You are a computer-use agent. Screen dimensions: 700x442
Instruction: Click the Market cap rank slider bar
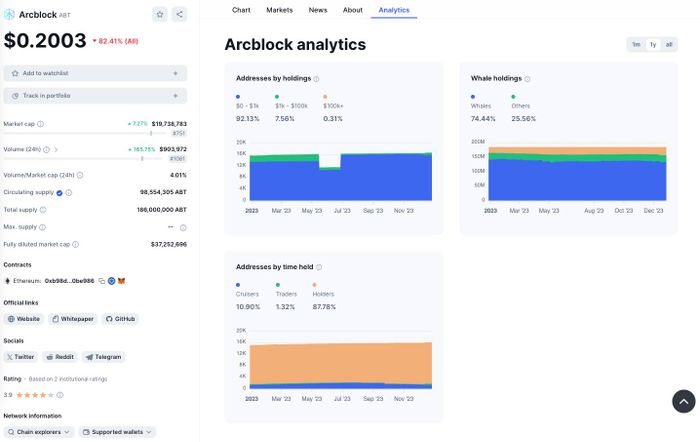click(x=86, y=133)
